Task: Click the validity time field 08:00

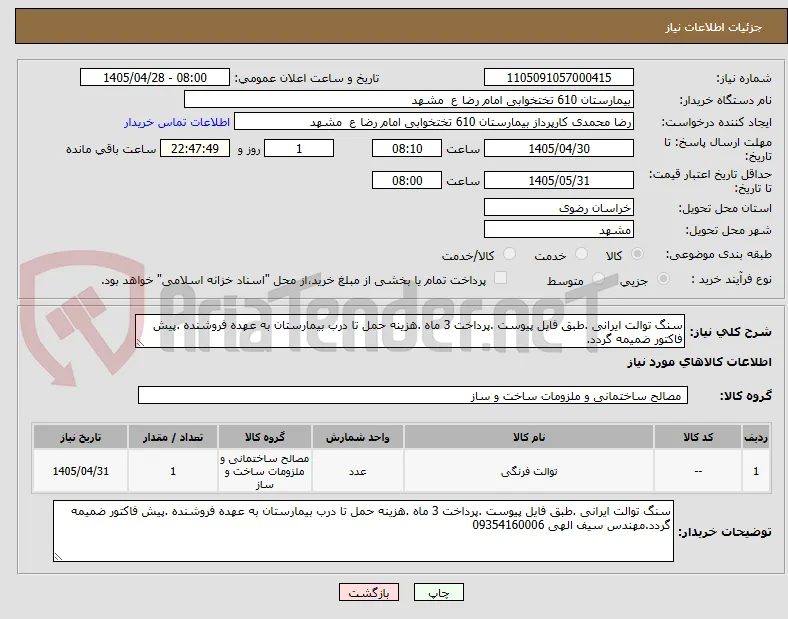Action: point(407,180)
